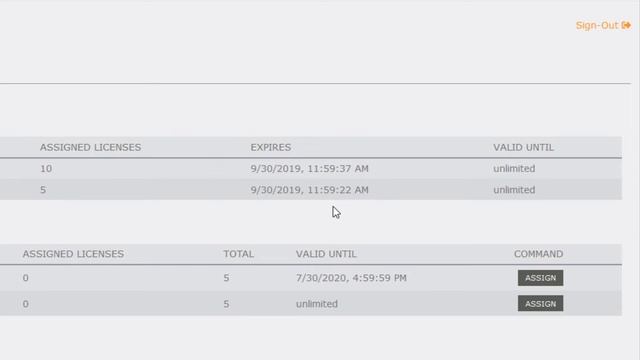Image resolution: width=640 pixels, height=360 pixels.
Task: Click the upper VALID UNTIL column header
Action: pos(523,147)
